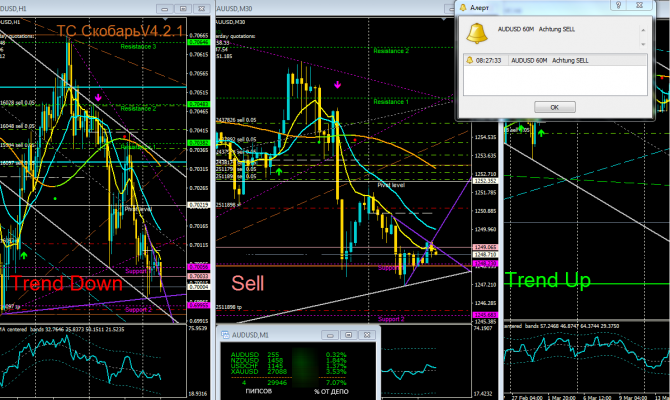670x400 pixels.
Task: Close the AUDUSD,M1 chart window
Action: tap(367, 335)
